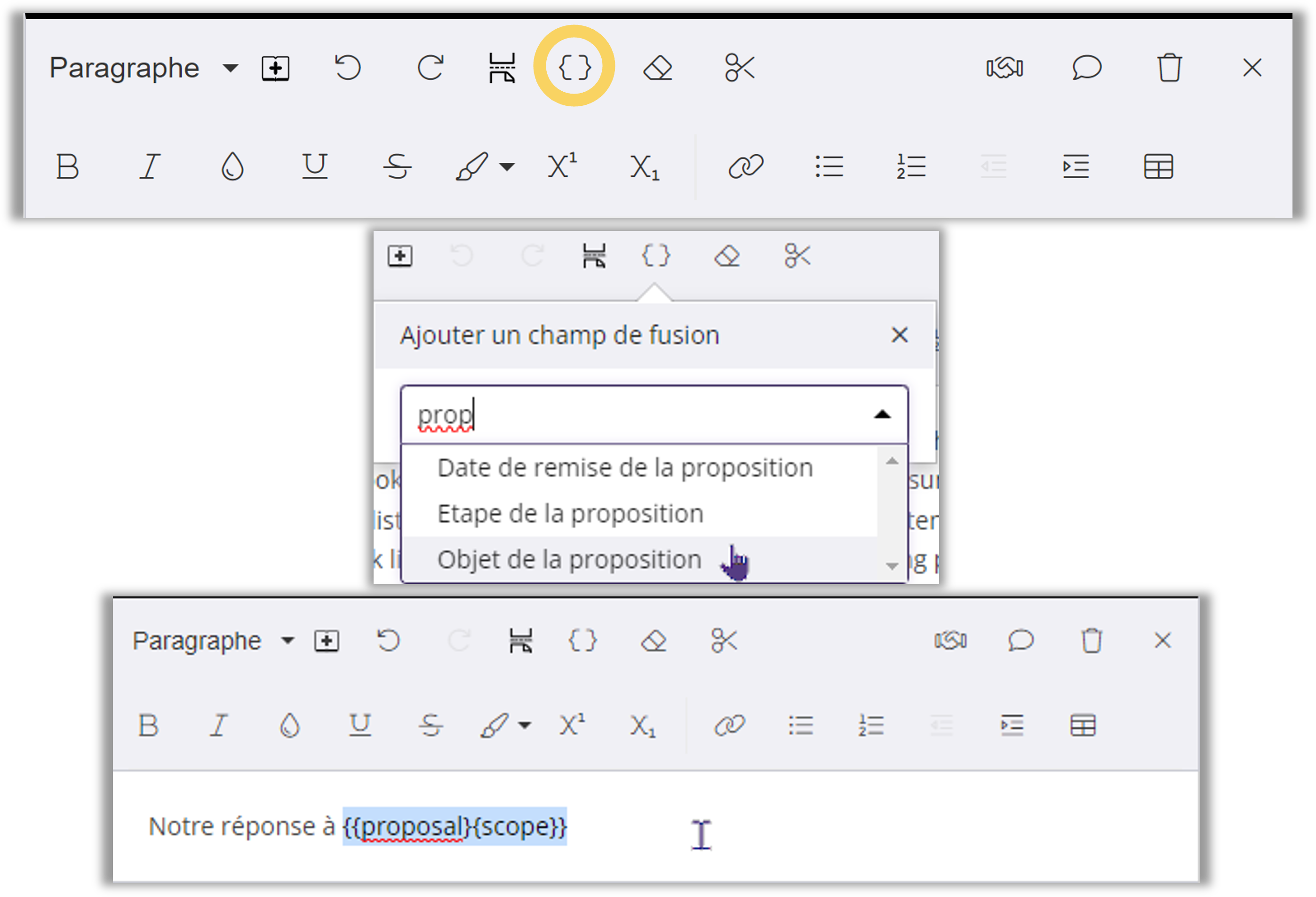The image size is (1316, 897).
Task: Click the trash icon in top toolbar
Action: click(1169, 68)
